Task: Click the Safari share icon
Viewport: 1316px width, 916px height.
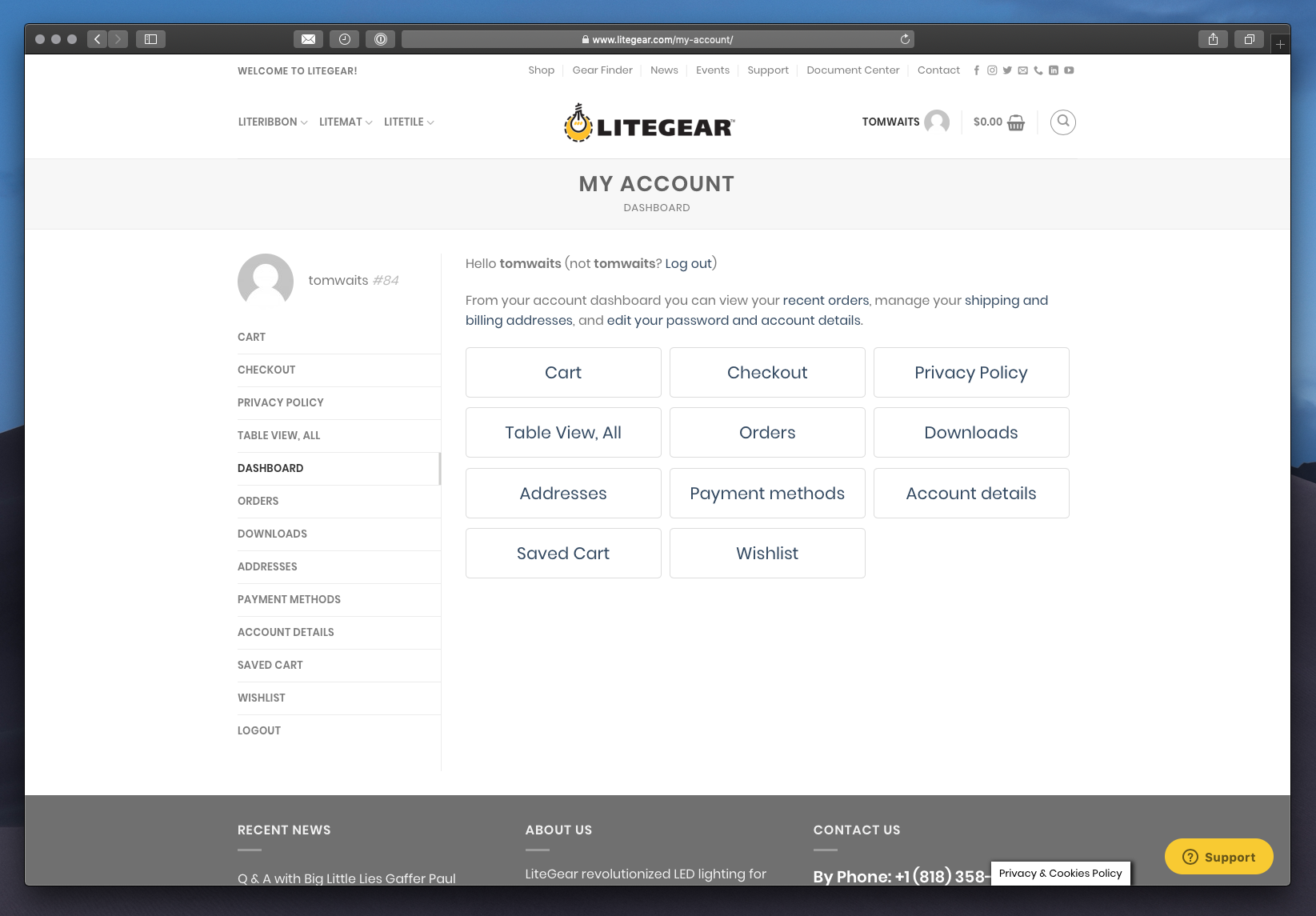Action: [x=1213, y=39]
